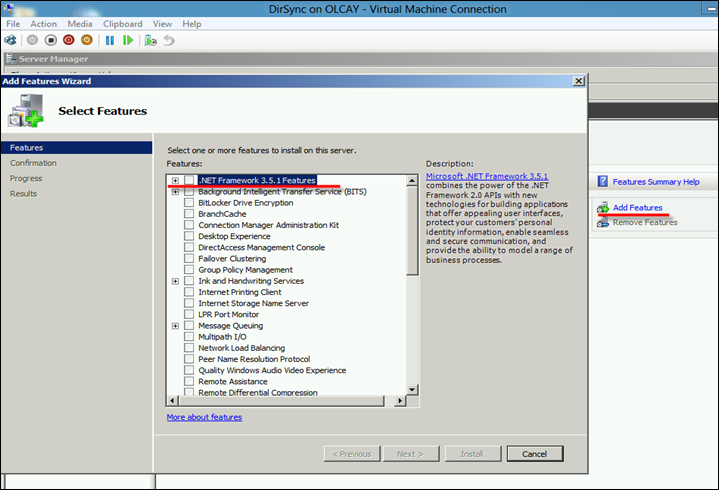
Task: Tick the Multipath I/O checkbox
Action: coord(189,337)
